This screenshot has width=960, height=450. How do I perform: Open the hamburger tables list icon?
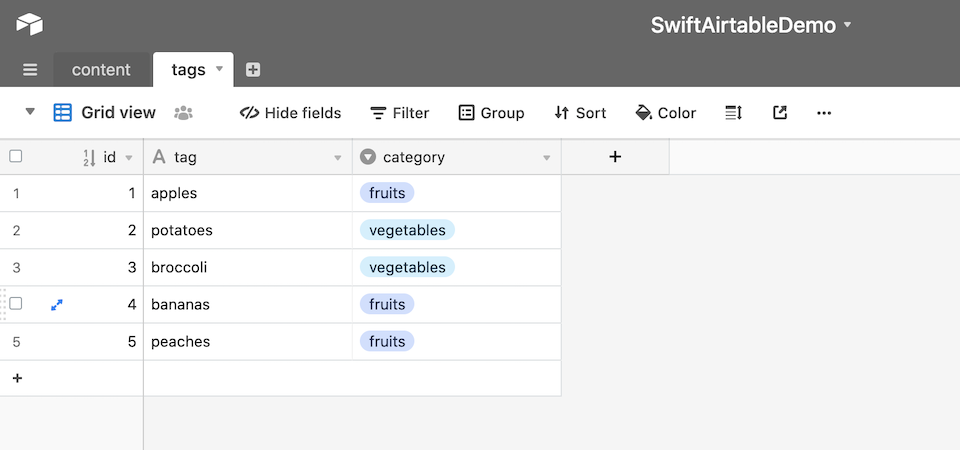(x=30, y=70)
